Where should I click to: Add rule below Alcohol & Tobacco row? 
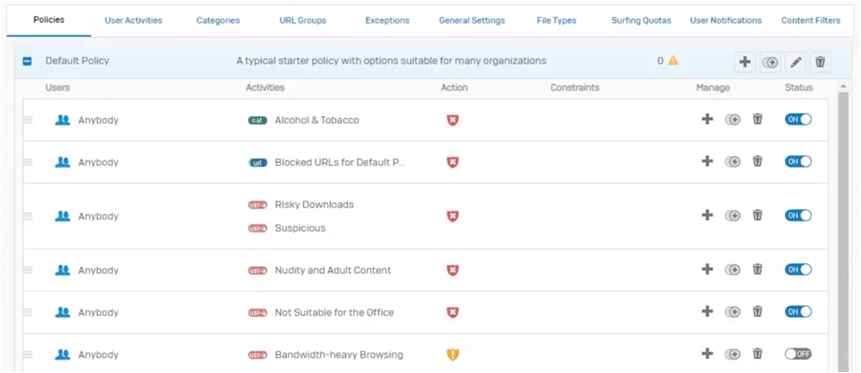click(707, 119)
